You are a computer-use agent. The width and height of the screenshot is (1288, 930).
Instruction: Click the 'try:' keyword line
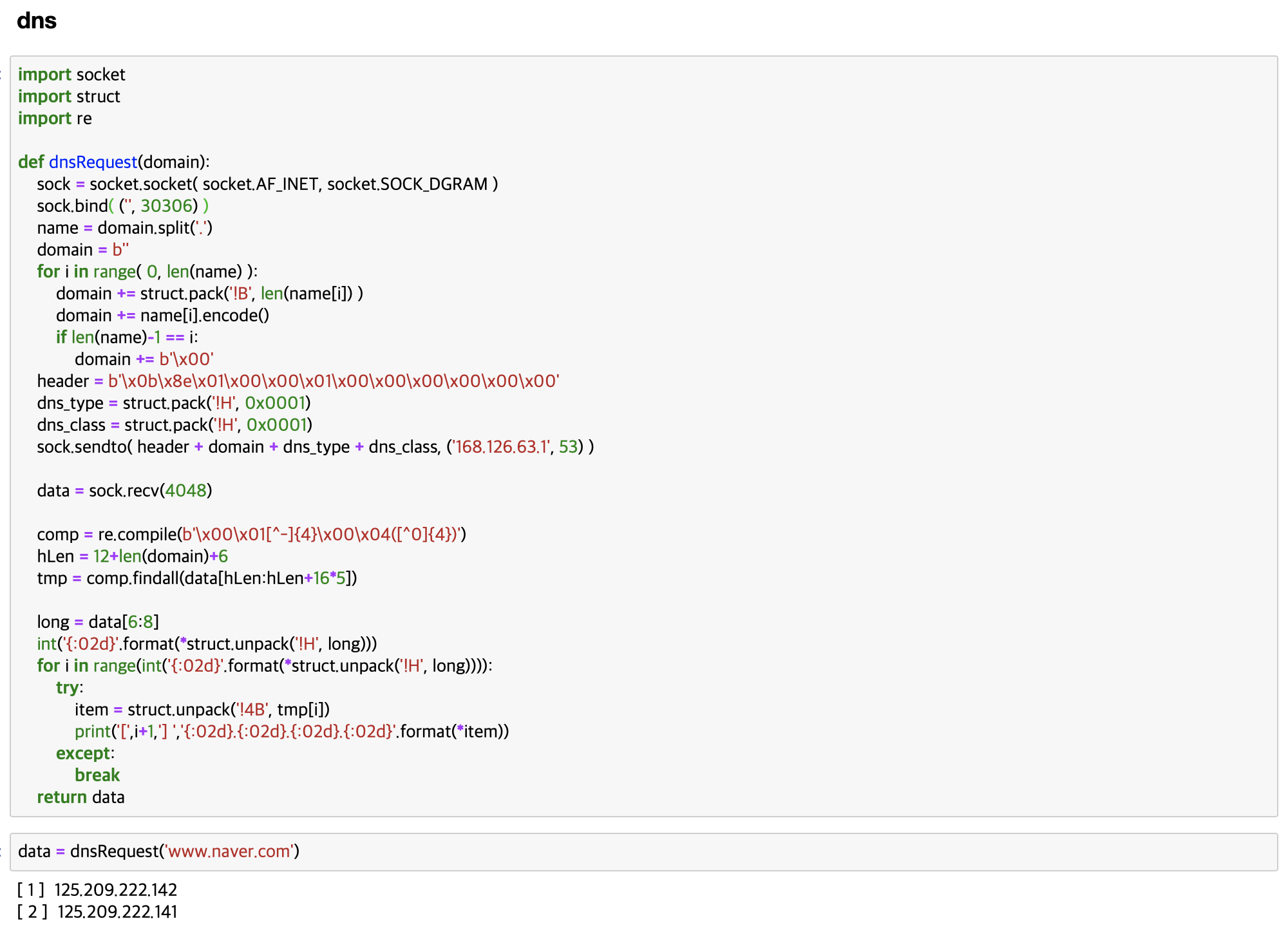pyautogui.click(x=69, y=688)
